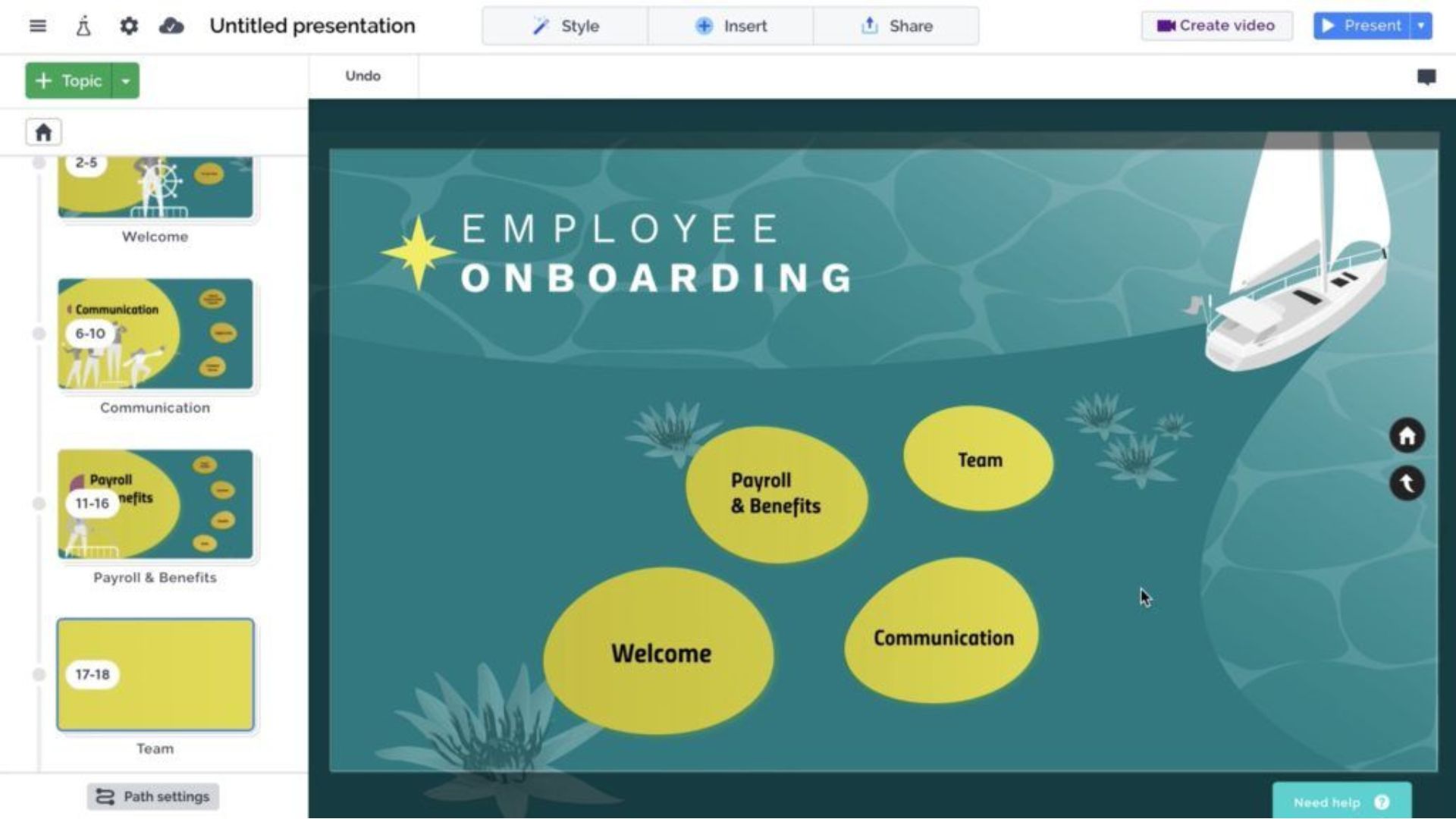Image resolution: width=1456 pixels, height=819 pixels.
Task: Click the Undo button
Action: [x=362, y=76]
